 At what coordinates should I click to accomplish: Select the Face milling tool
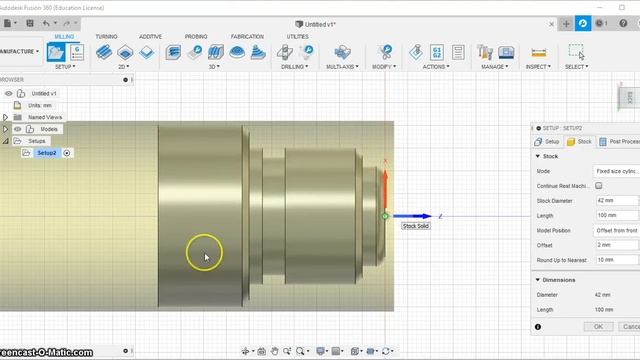point(147,52)
